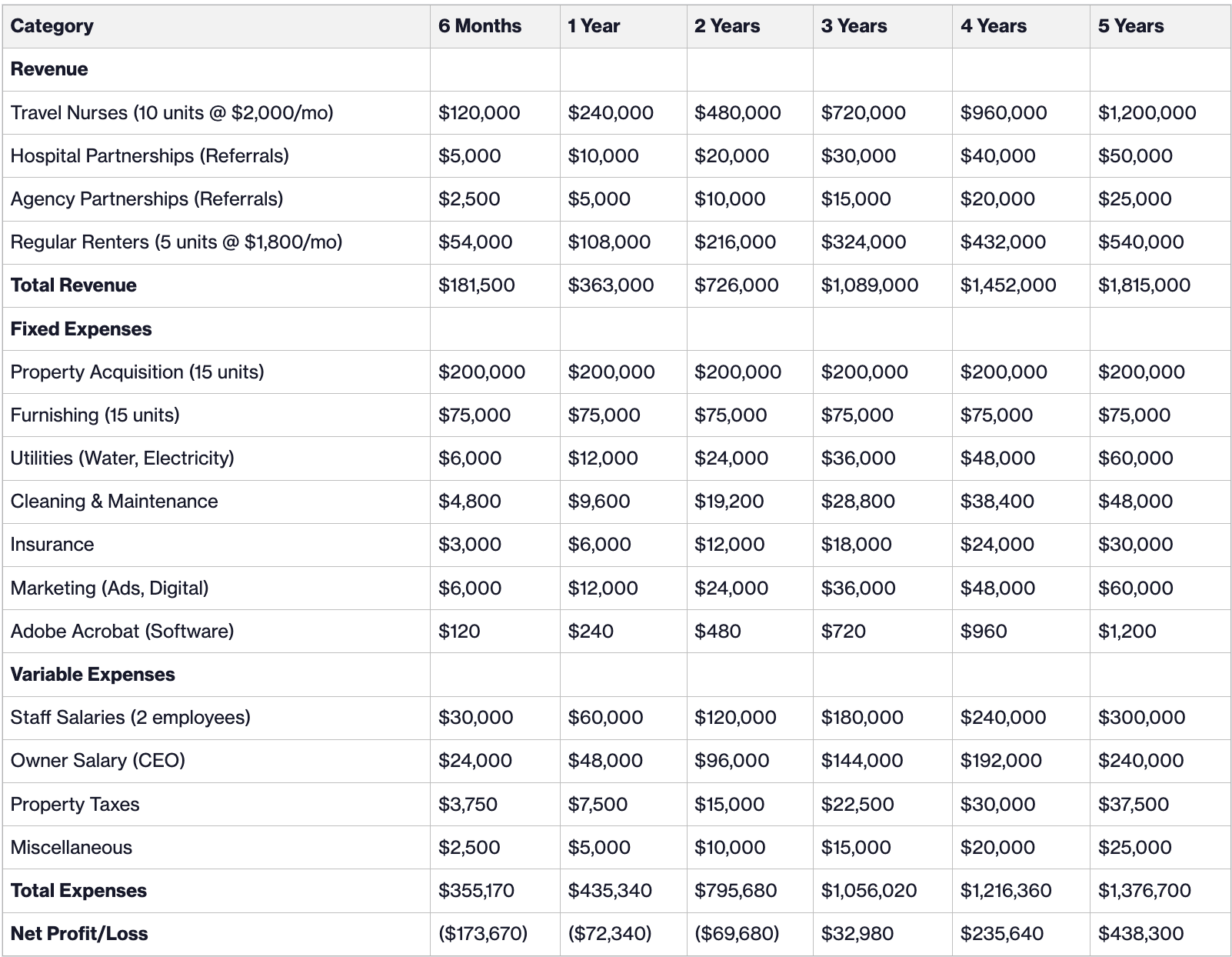
Task: Click the 5 Years column header
Action: coord(1130,25)
